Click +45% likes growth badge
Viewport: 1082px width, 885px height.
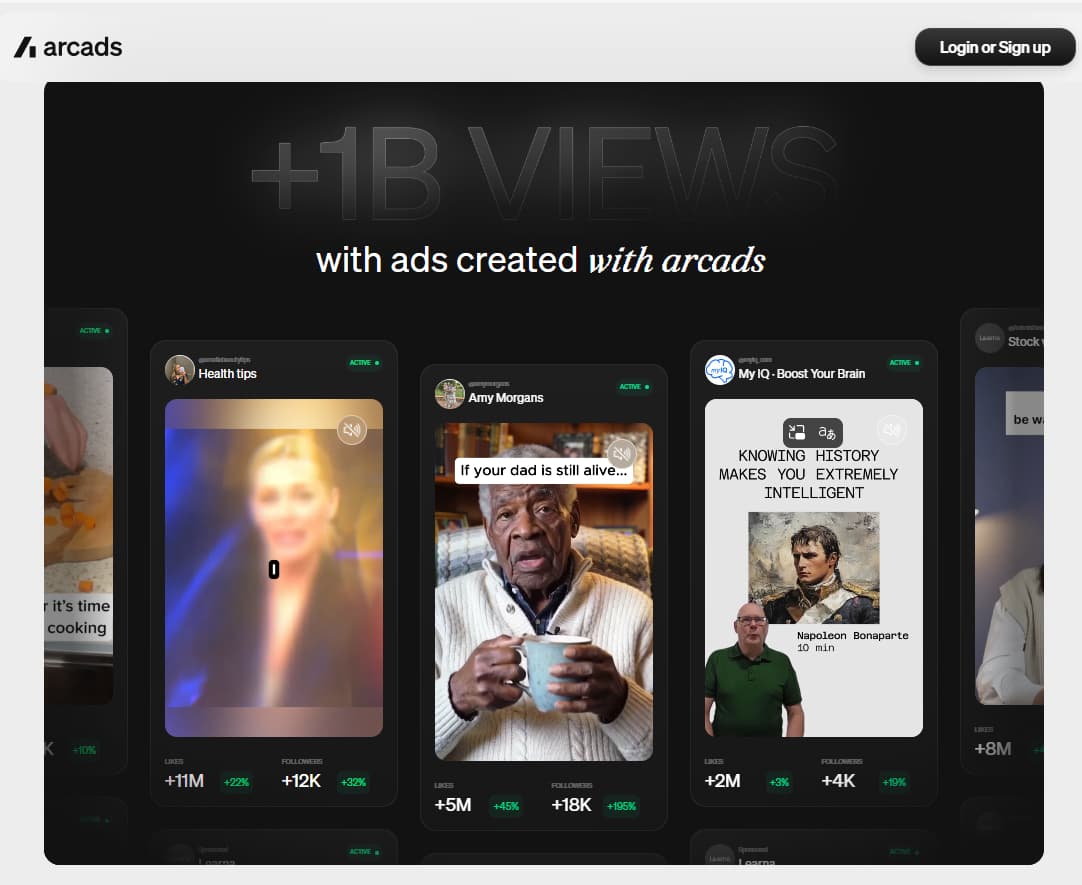506,806
